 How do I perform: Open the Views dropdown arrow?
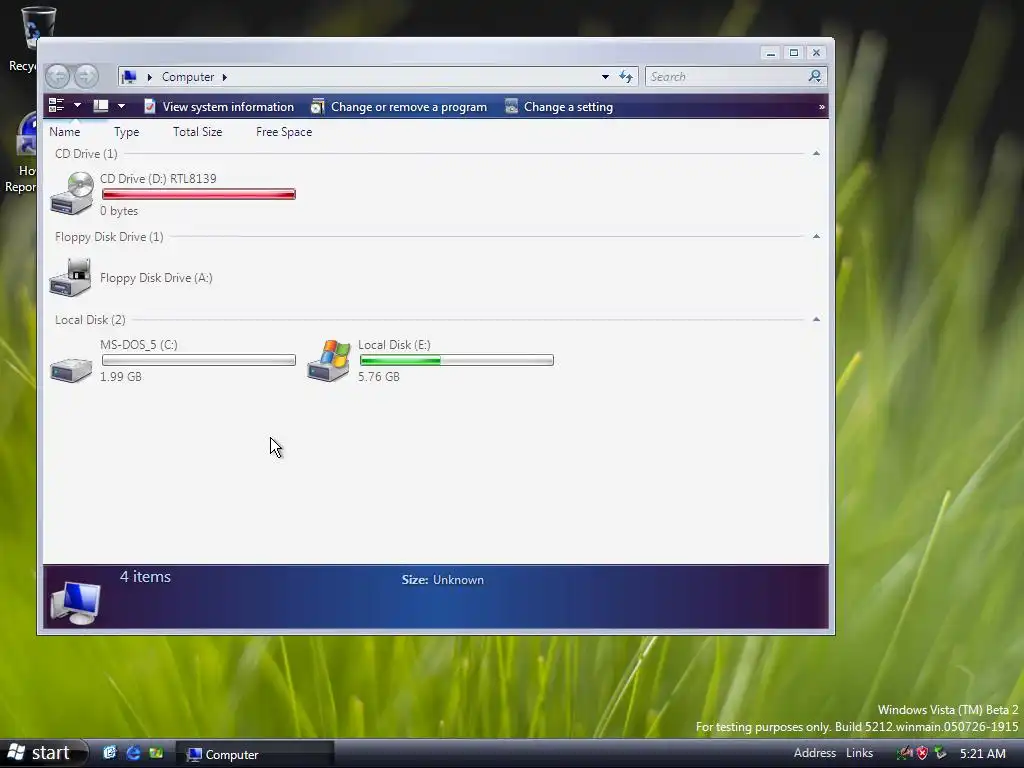(121, 105)
